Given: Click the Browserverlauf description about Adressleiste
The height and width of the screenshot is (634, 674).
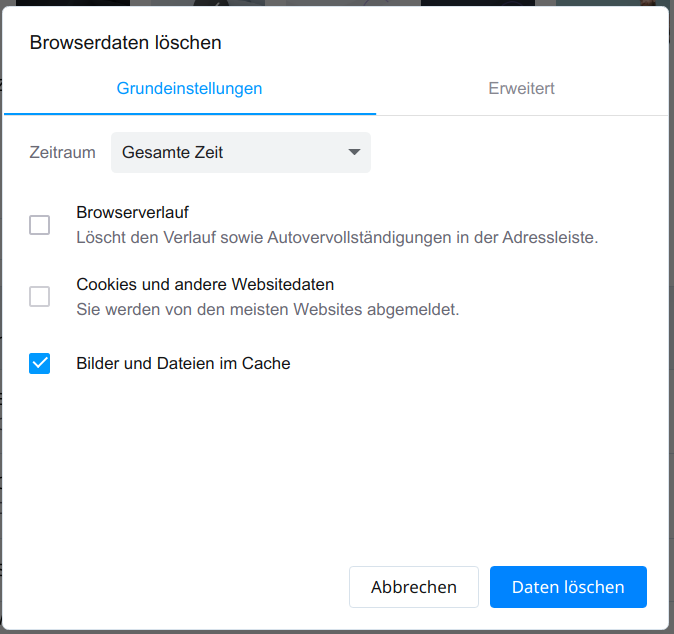Looking at the screenshot, I should tap(337, 237).
